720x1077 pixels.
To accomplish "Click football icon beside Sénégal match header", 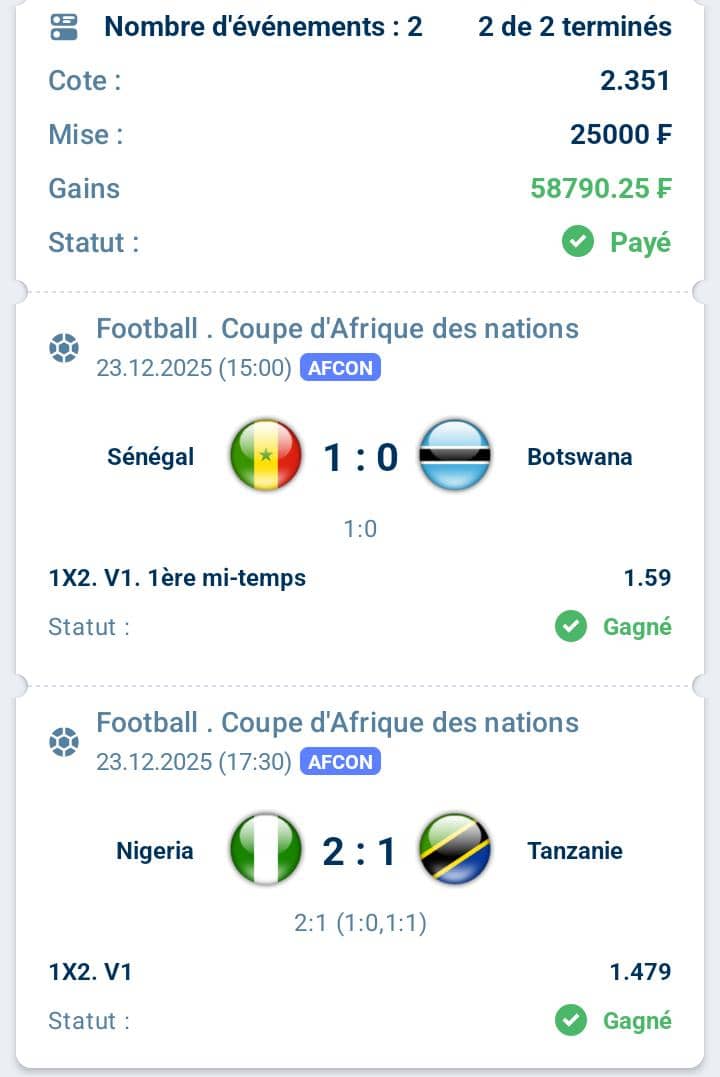I will click(64, 348).
